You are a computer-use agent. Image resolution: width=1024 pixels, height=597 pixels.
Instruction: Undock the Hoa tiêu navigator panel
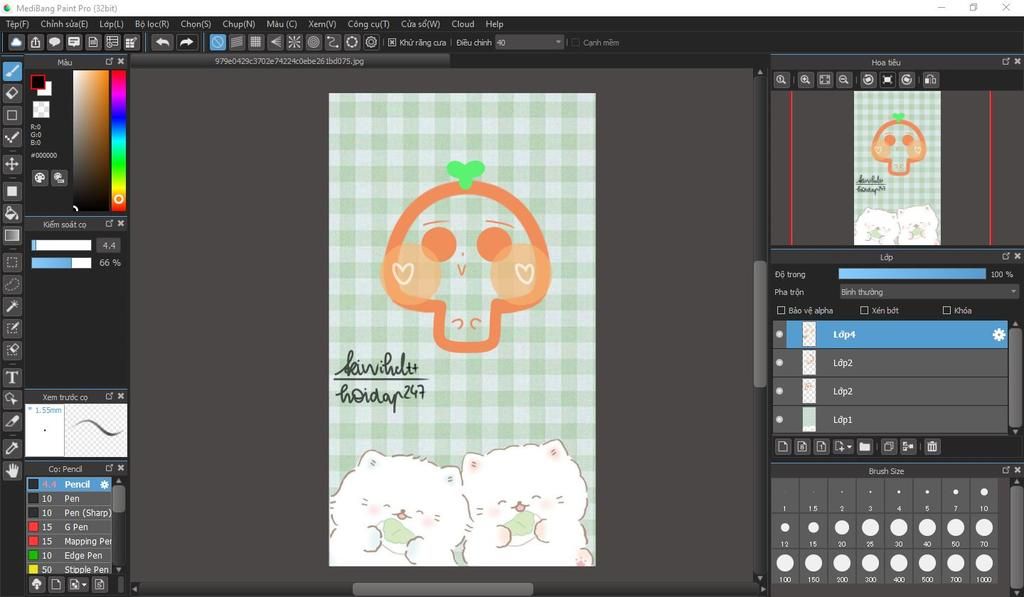(1006, 61)
